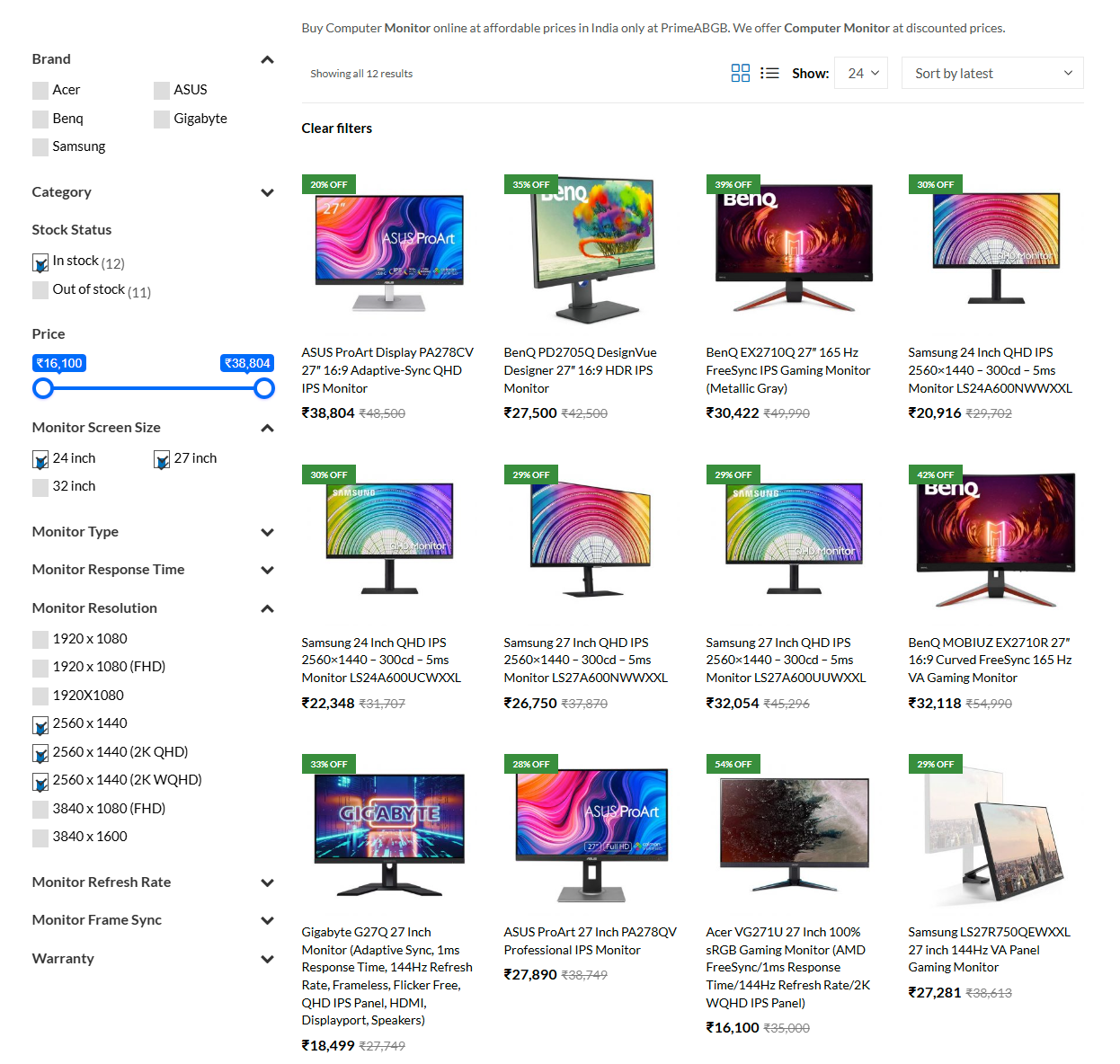Open ASUS ProArt Display PA278CV product link
Viewport: 1120px width, 1064px height.
[x=387, y=370]
